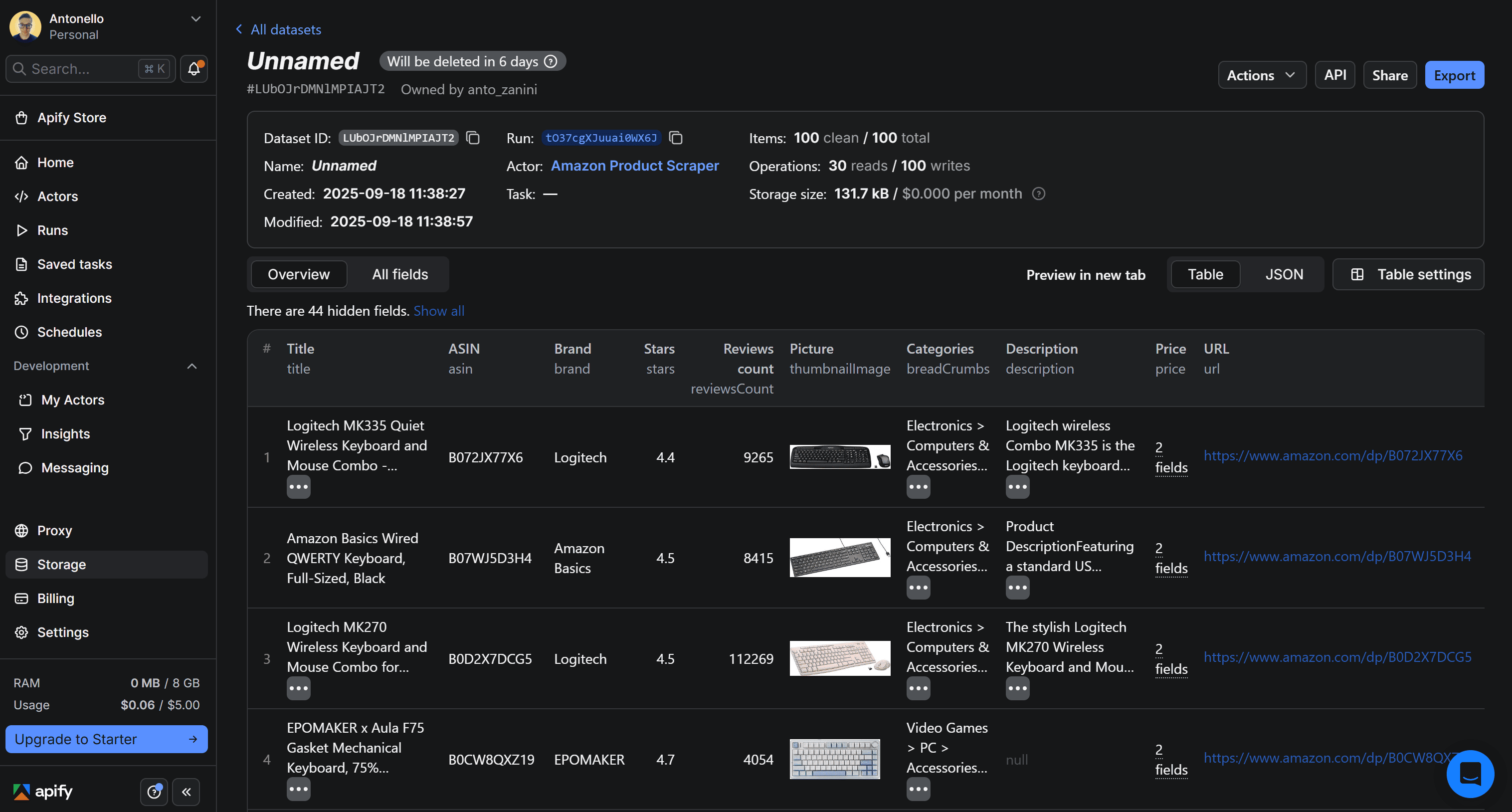Open the help icon beside apify logo
The height and width of the screenshot is (812, 1512).
pyautogui.click(x=154, y=792)
